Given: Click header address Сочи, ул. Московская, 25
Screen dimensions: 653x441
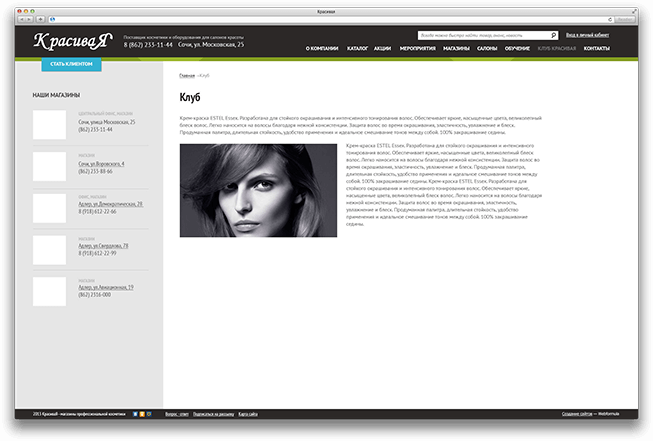Looking at the screenshot, I should click(211, 45).
